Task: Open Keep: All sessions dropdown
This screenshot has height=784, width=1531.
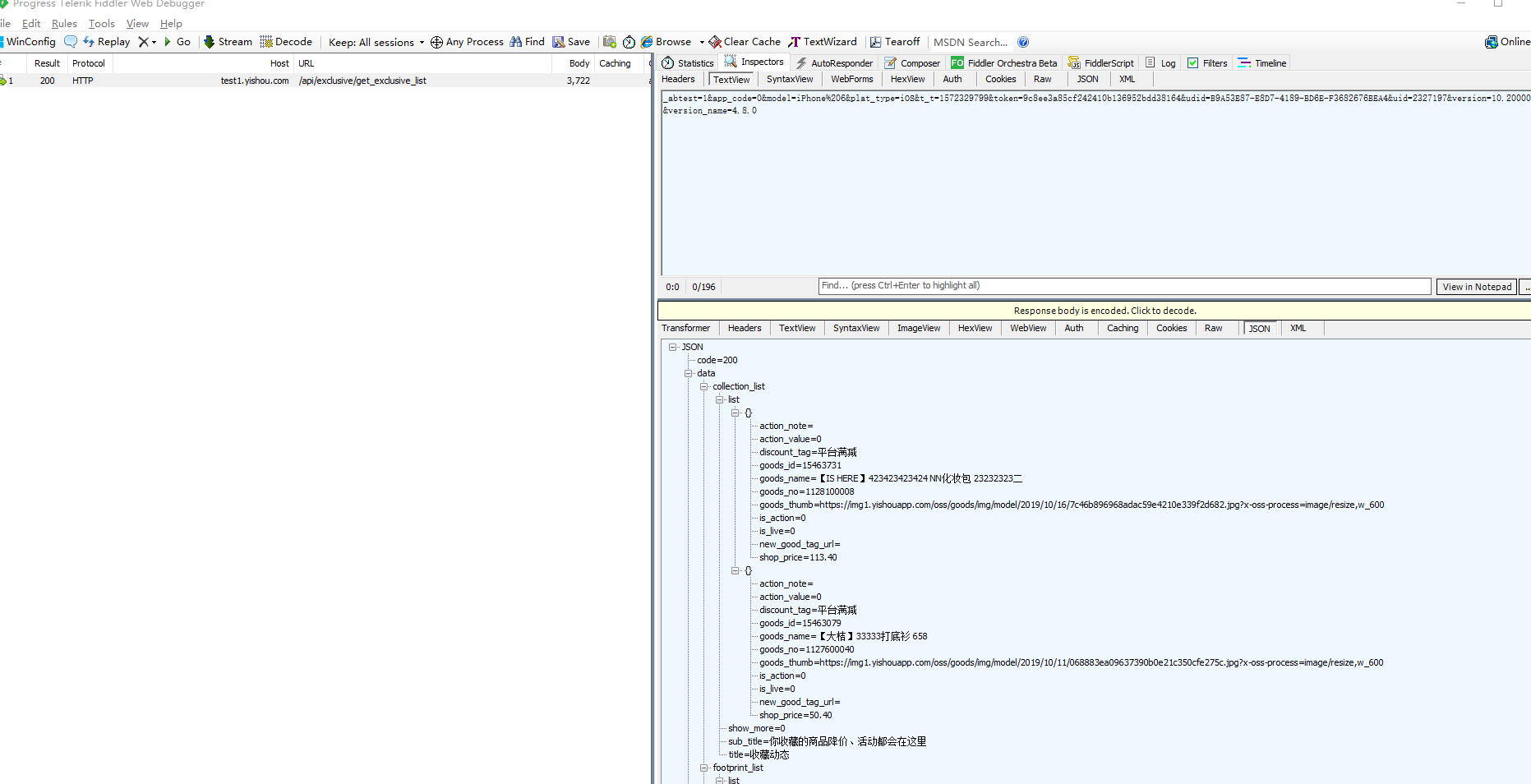Action: (x=376, y=42)
